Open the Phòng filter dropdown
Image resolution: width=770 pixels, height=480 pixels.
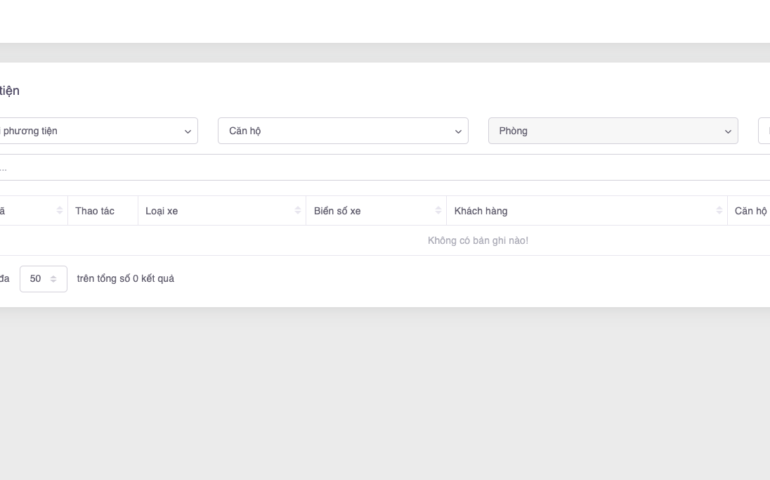[610, 131]
